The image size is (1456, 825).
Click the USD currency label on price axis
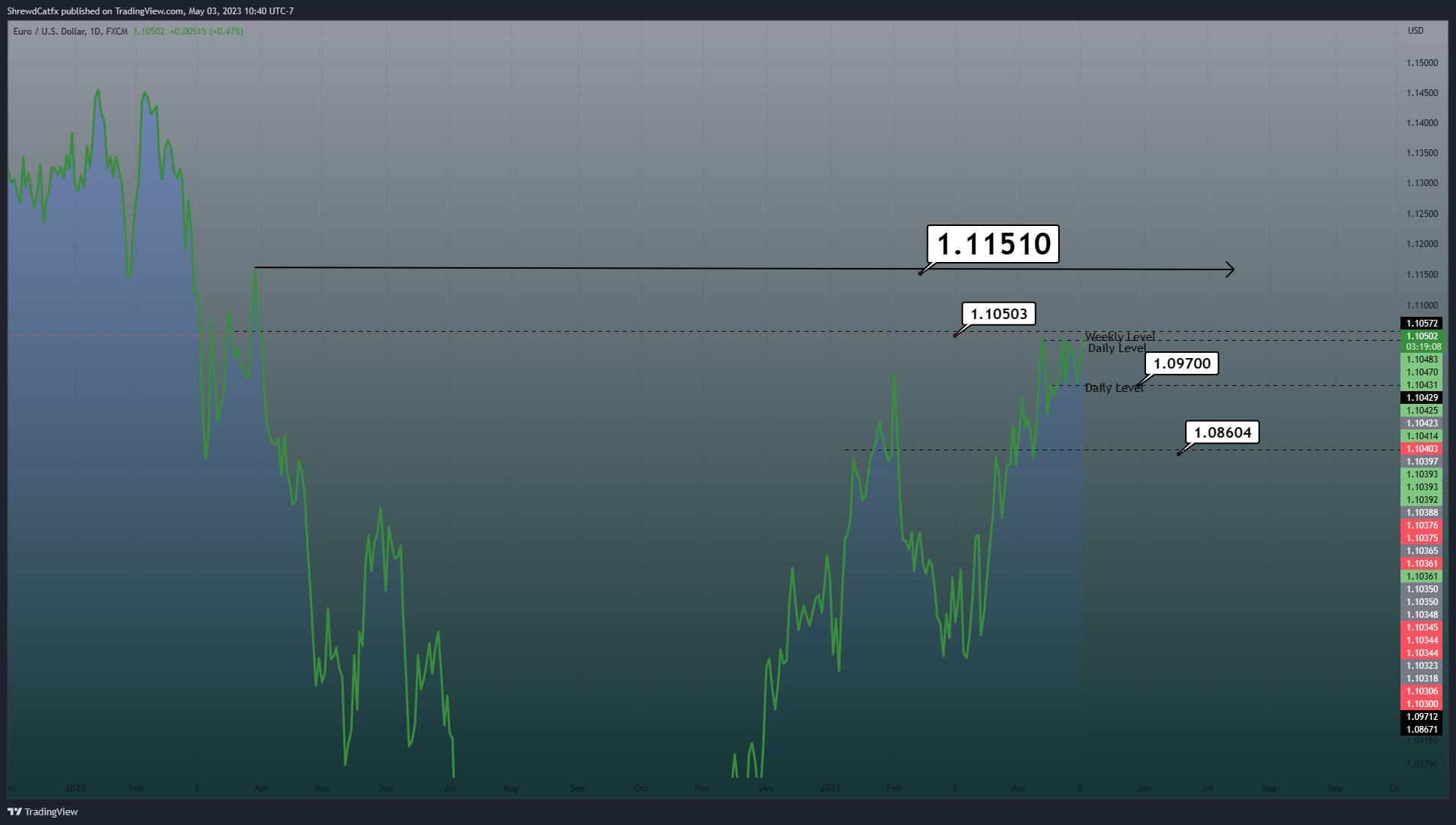(1415, 31)
